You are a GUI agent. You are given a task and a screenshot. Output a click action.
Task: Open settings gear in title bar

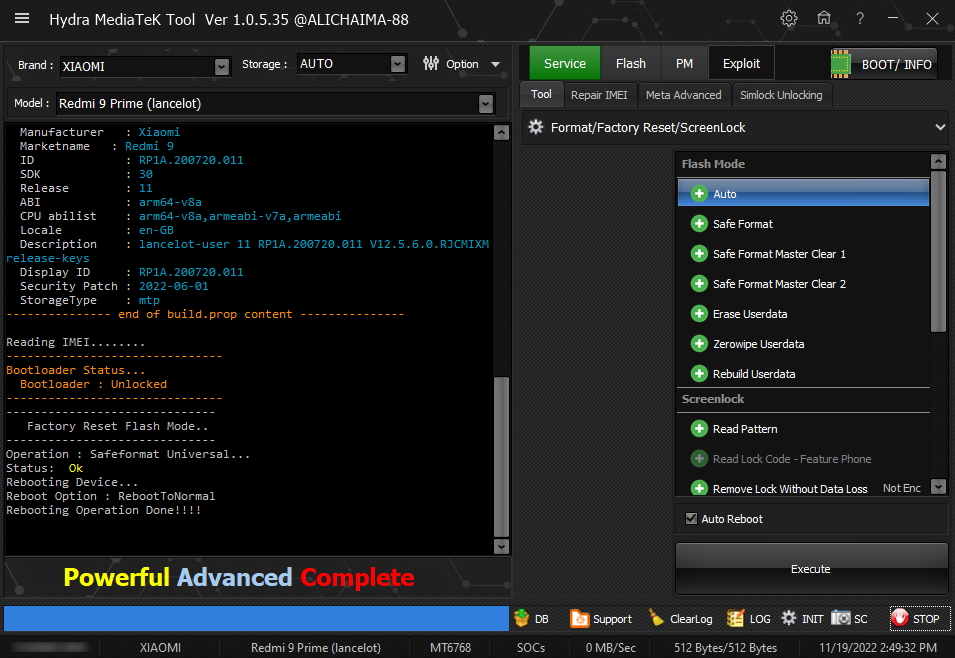click(789, 19)
